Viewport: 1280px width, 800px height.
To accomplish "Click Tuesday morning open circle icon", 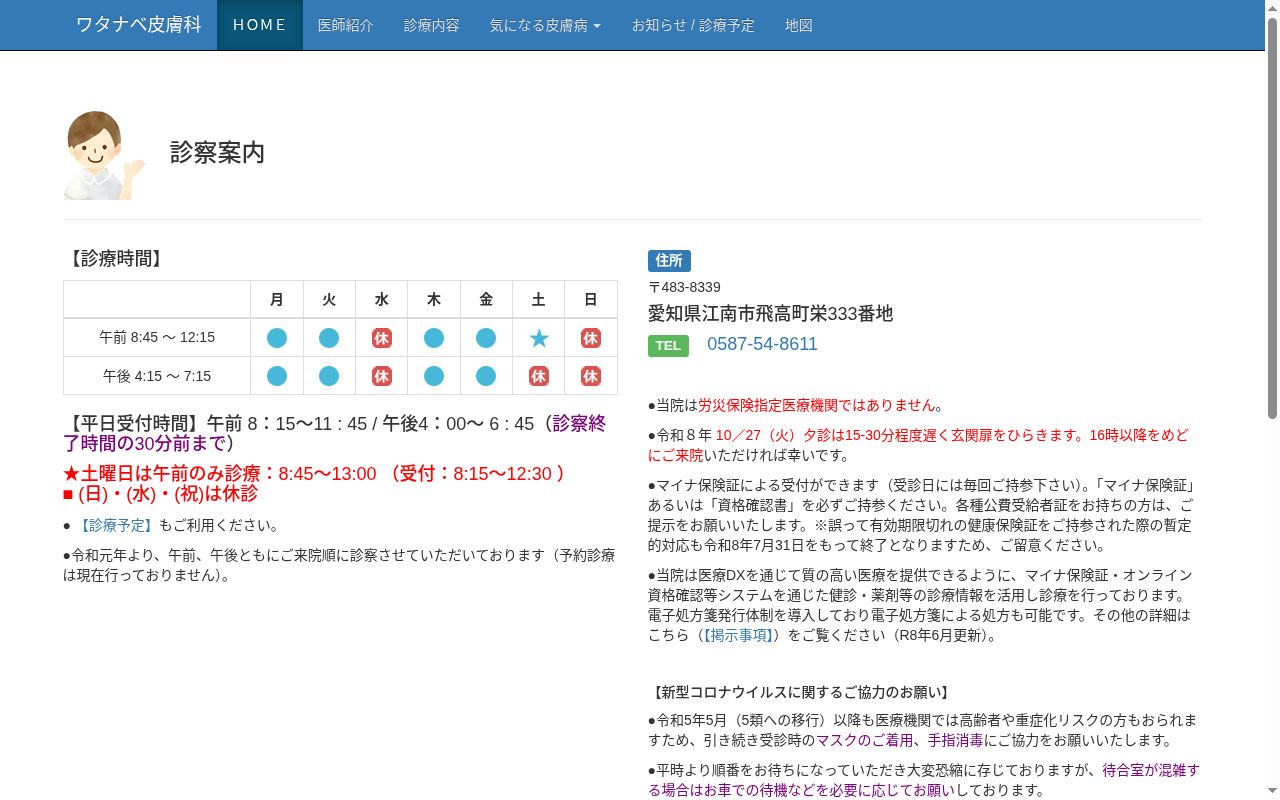I will [329, 338].
